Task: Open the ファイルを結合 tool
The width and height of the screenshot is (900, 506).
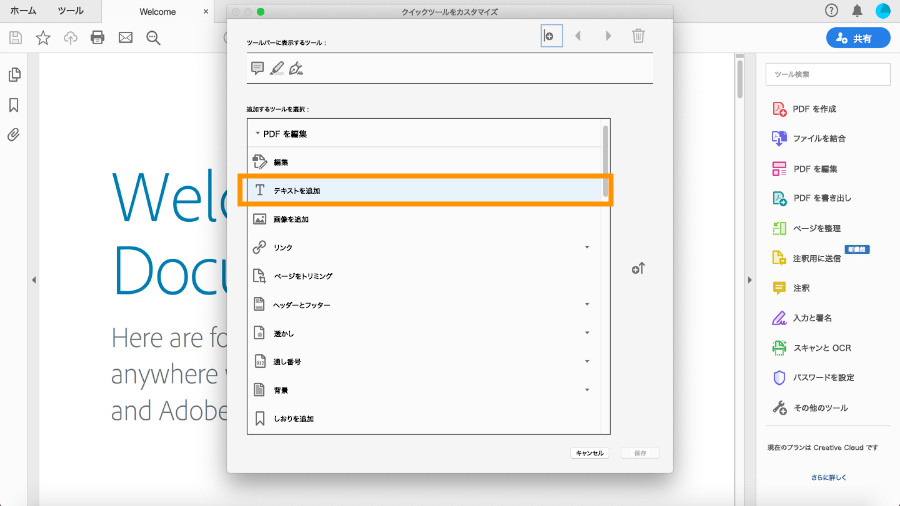Action: pyautogui.click(x=809, y=138)
